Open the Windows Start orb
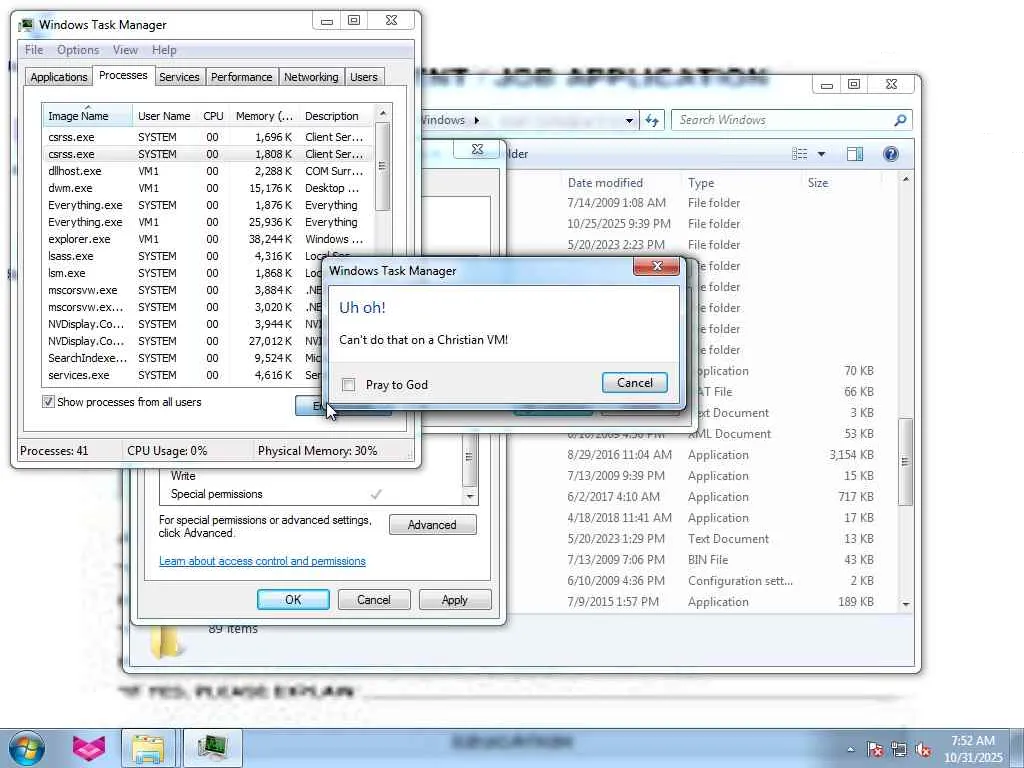The width and height of the screenshot is (1024, 768). pyautogui.click(x=26, y=748)
